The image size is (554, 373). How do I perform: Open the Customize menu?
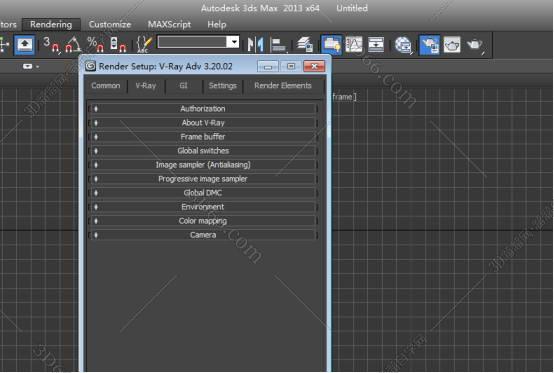point(110,24)
